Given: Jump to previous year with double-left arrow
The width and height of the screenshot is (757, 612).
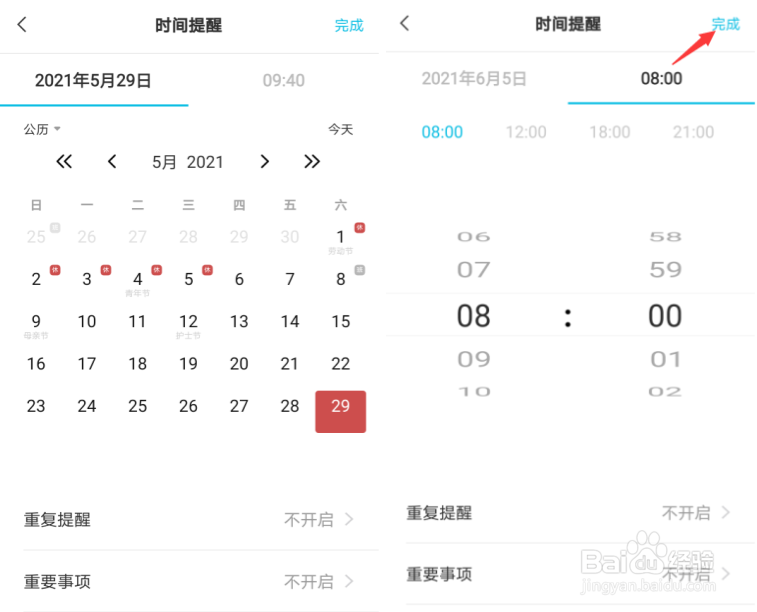Looking at the screenshot, I should coord(64,162).
